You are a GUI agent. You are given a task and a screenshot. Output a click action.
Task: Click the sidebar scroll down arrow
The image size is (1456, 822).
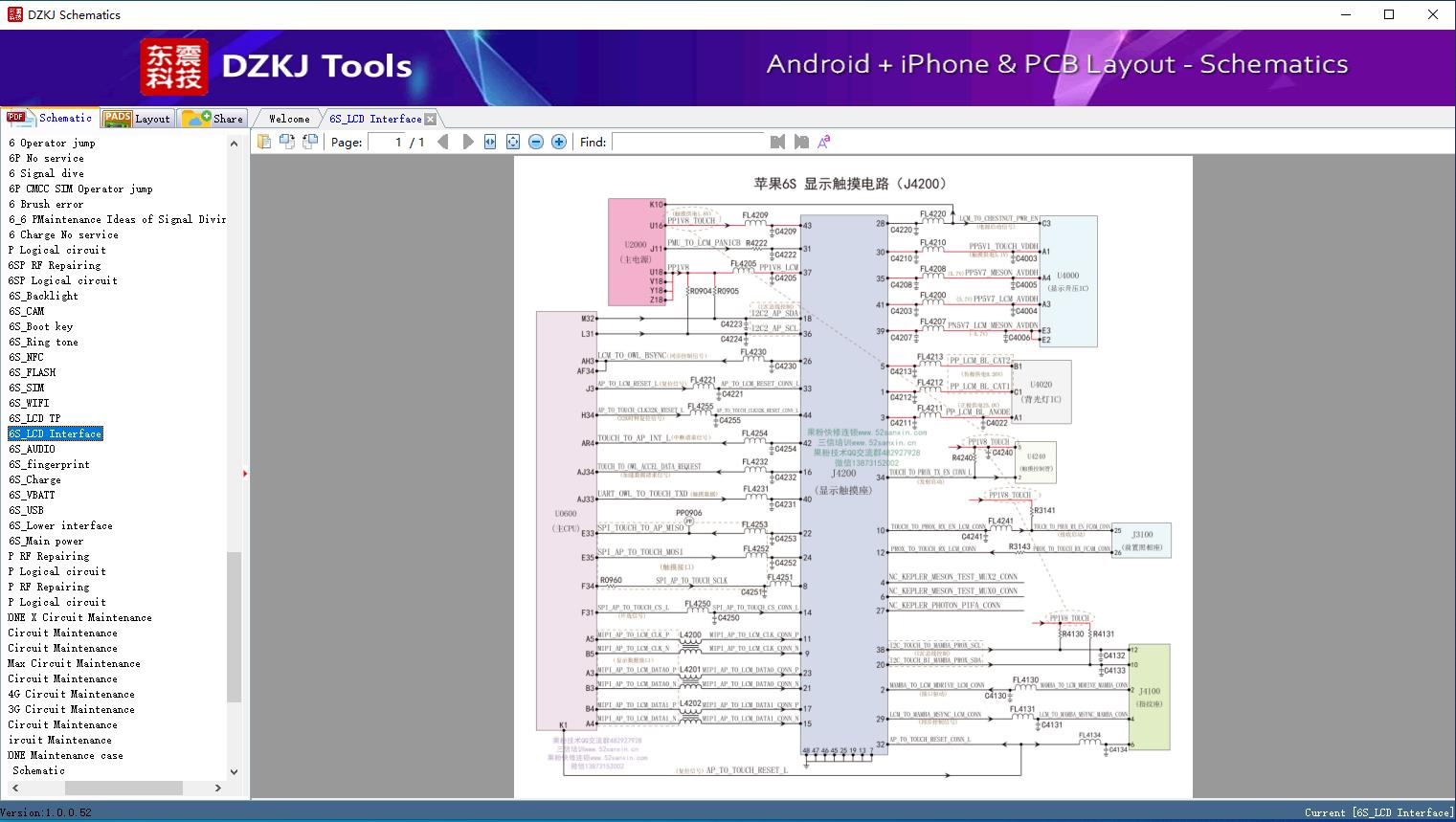pos(235,771)
